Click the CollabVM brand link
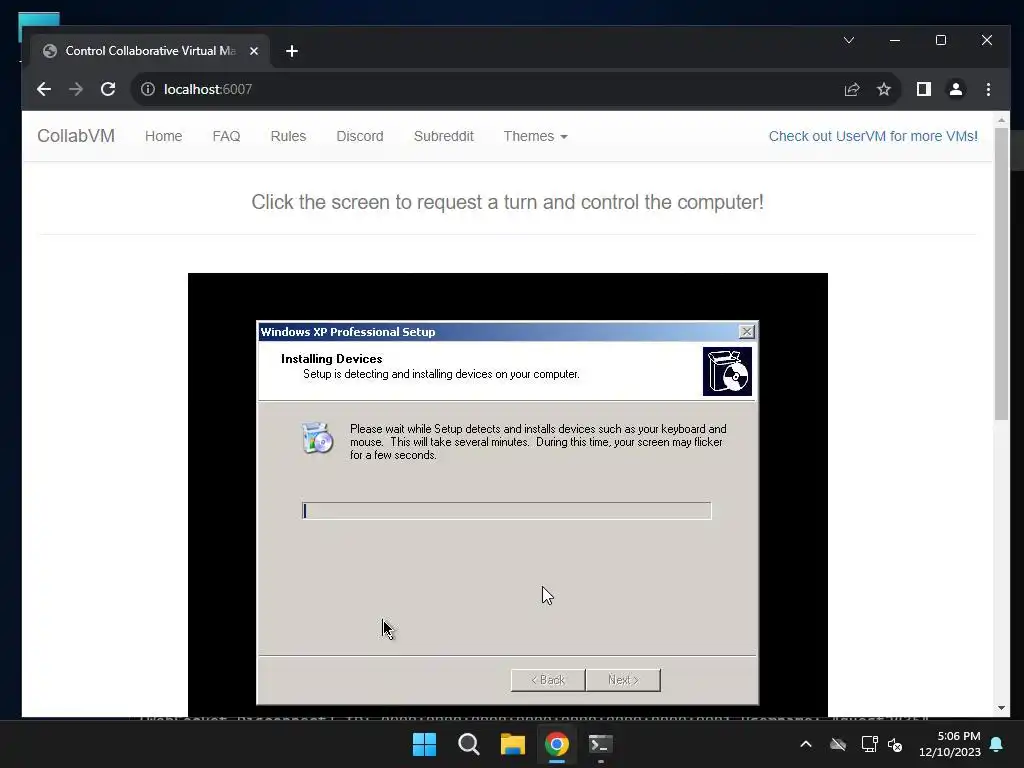The image size is (1024, 768). (76, 136)
